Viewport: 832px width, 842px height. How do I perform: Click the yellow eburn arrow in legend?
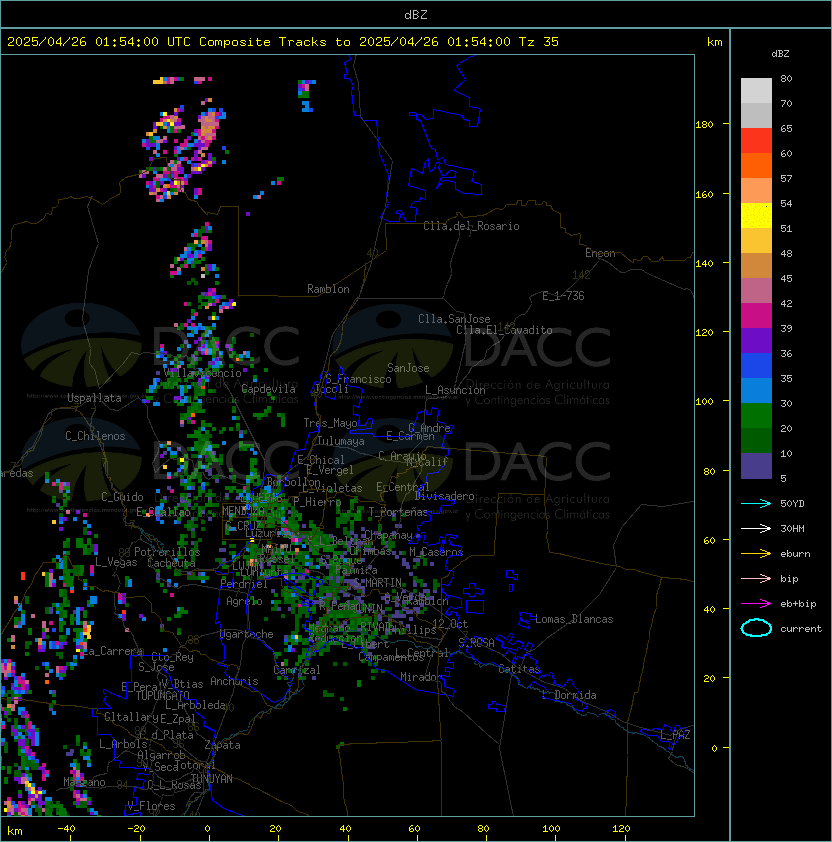756,554
